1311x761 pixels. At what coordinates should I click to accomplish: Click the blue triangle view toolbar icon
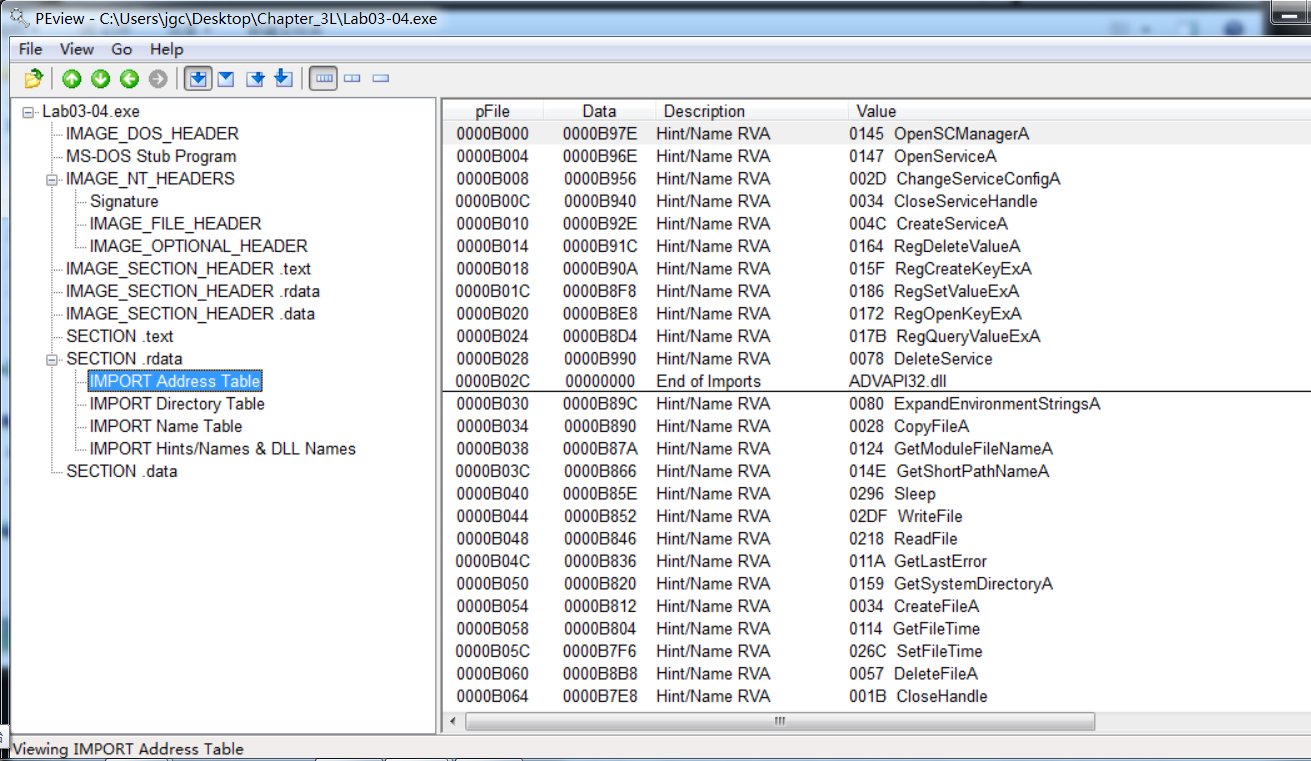tap(226, 79)
